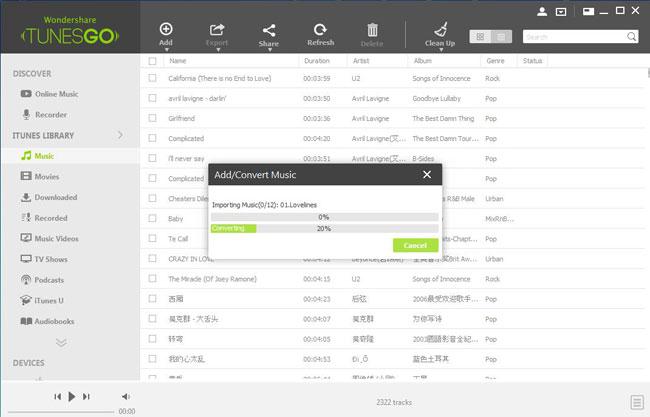Image resolution: width=650 pixels, height=417 pixels.
Task: Check the CRAZY IN LOVE track checkbox
Action: 153,259
